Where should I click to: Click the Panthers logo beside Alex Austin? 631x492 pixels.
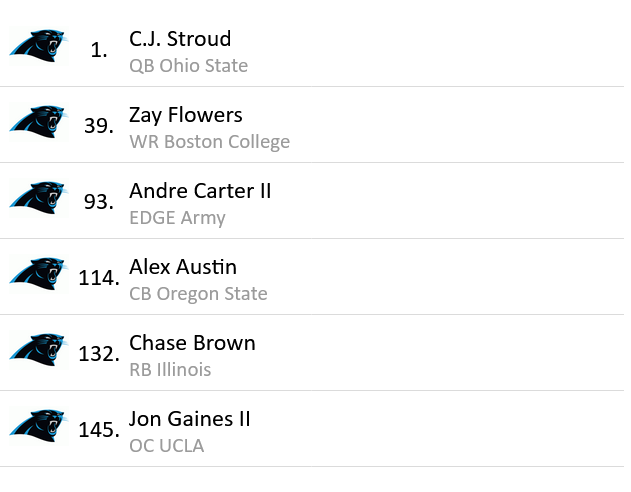39,274
